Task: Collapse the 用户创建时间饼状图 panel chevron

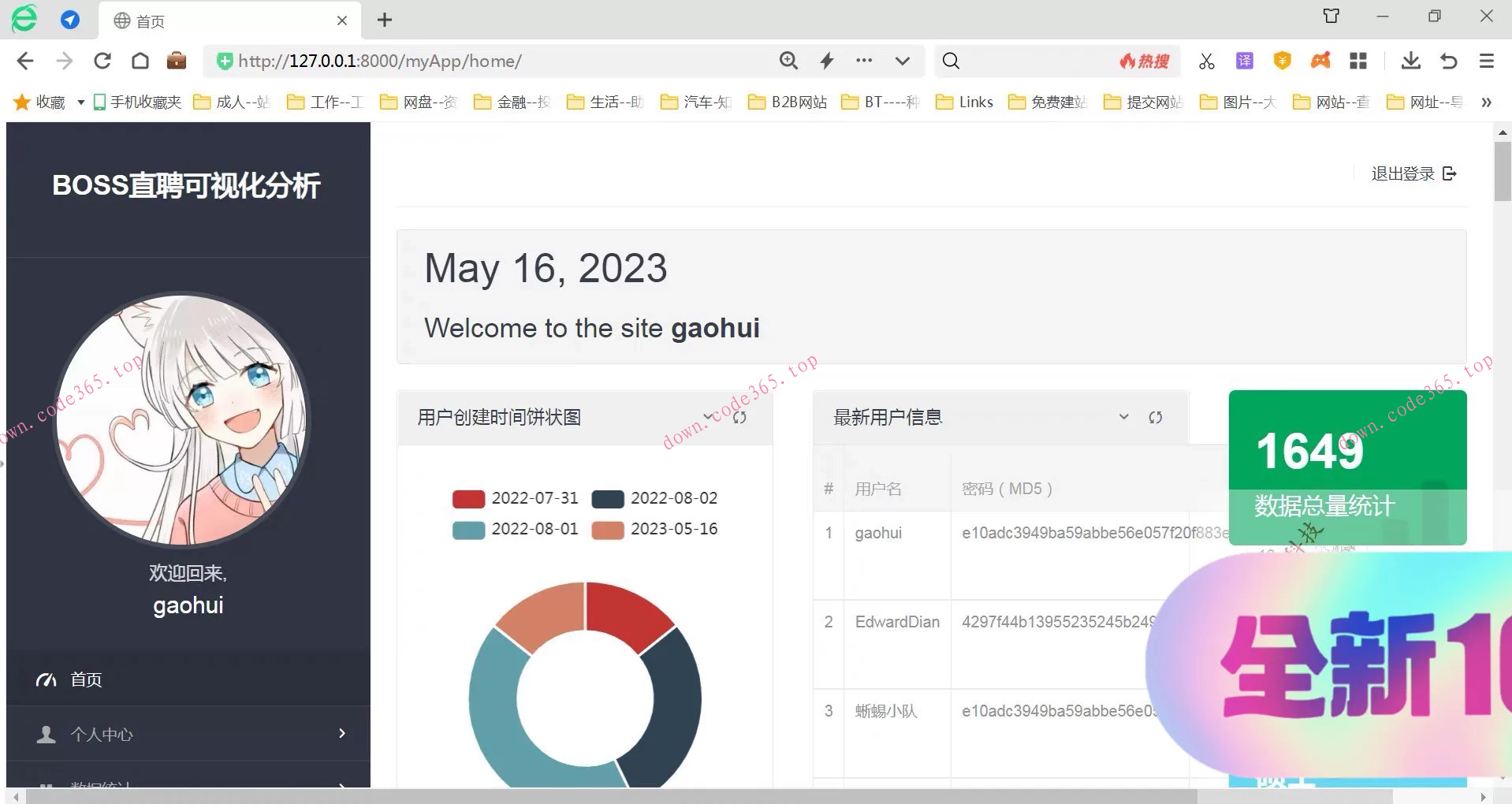Action: (x=708, y=416)
